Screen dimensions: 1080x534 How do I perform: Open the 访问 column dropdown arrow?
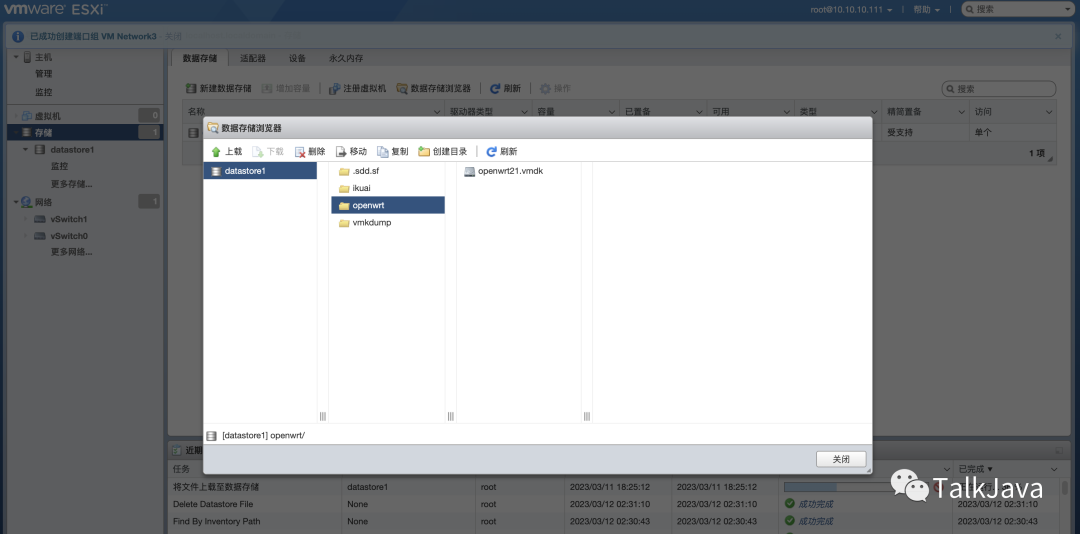(1049, 112)
